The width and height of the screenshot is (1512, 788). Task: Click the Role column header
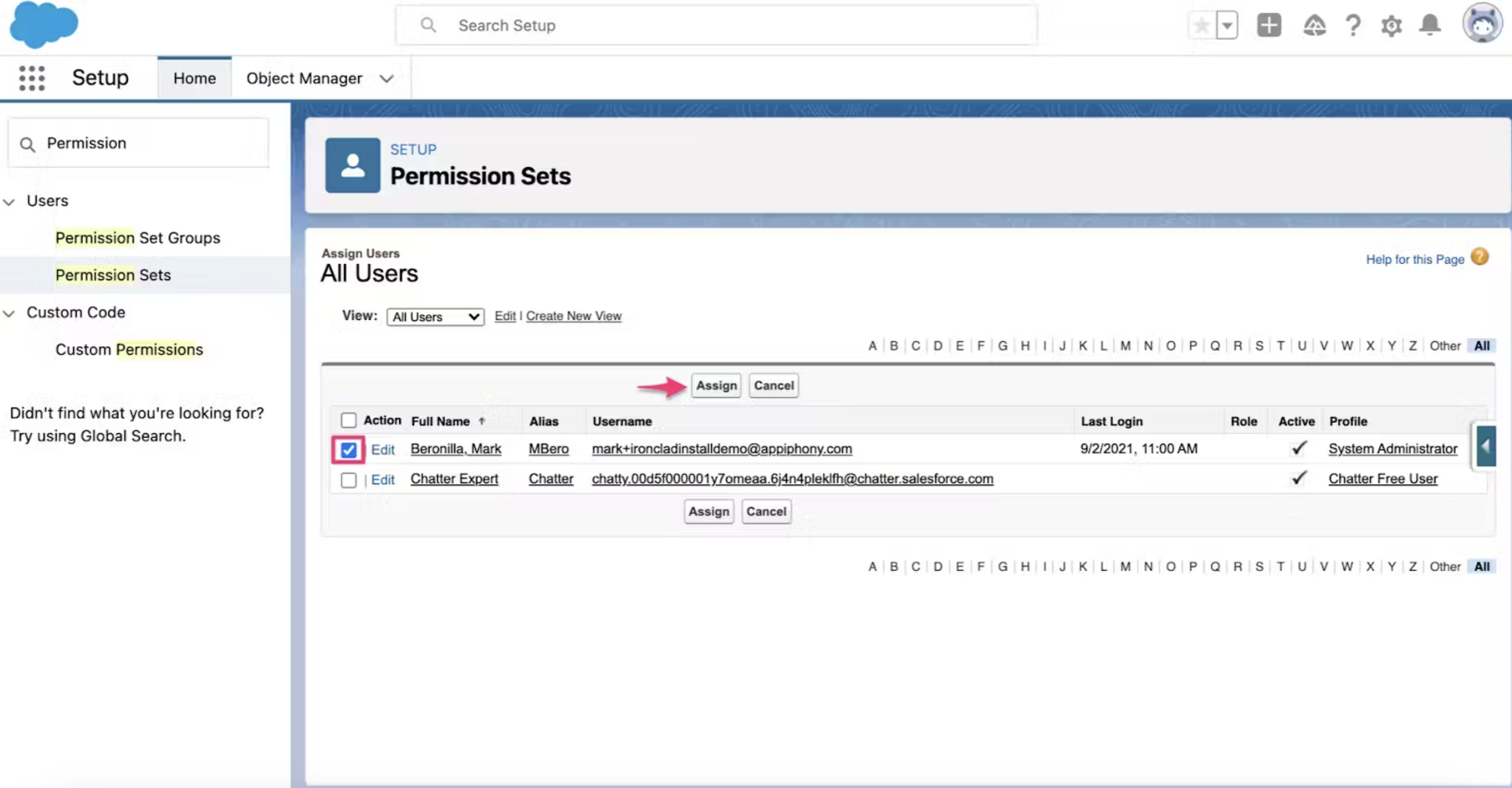click(x=1244, y=421)
